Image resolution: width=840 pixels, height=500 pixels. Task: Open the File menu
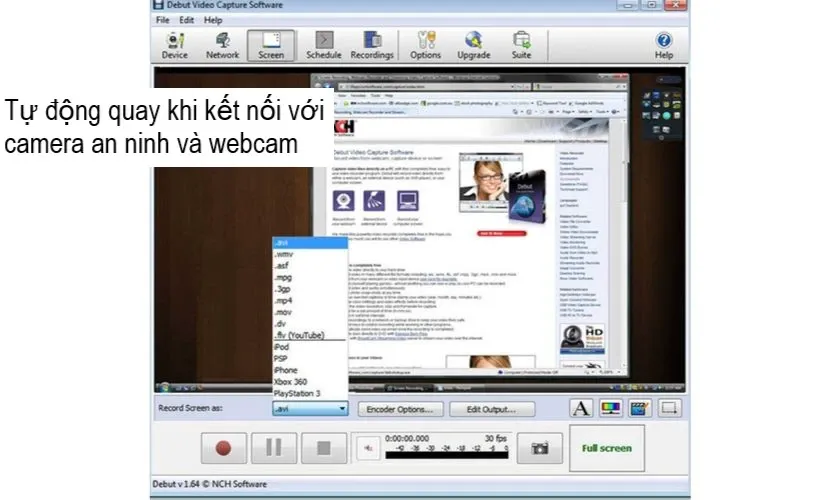[162, 20]
